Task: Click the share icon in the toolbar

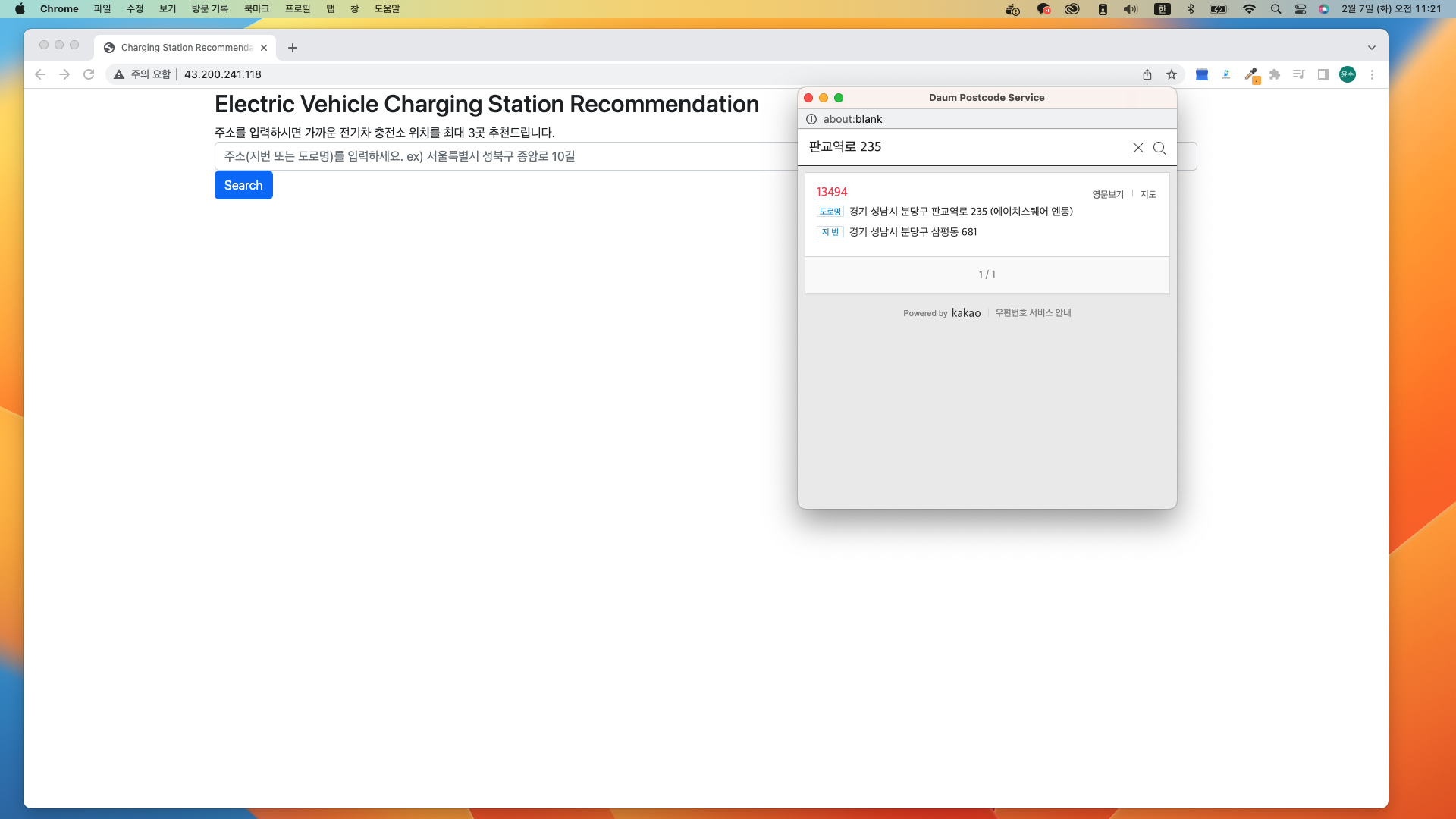Action: click(x=1147, y=74)
